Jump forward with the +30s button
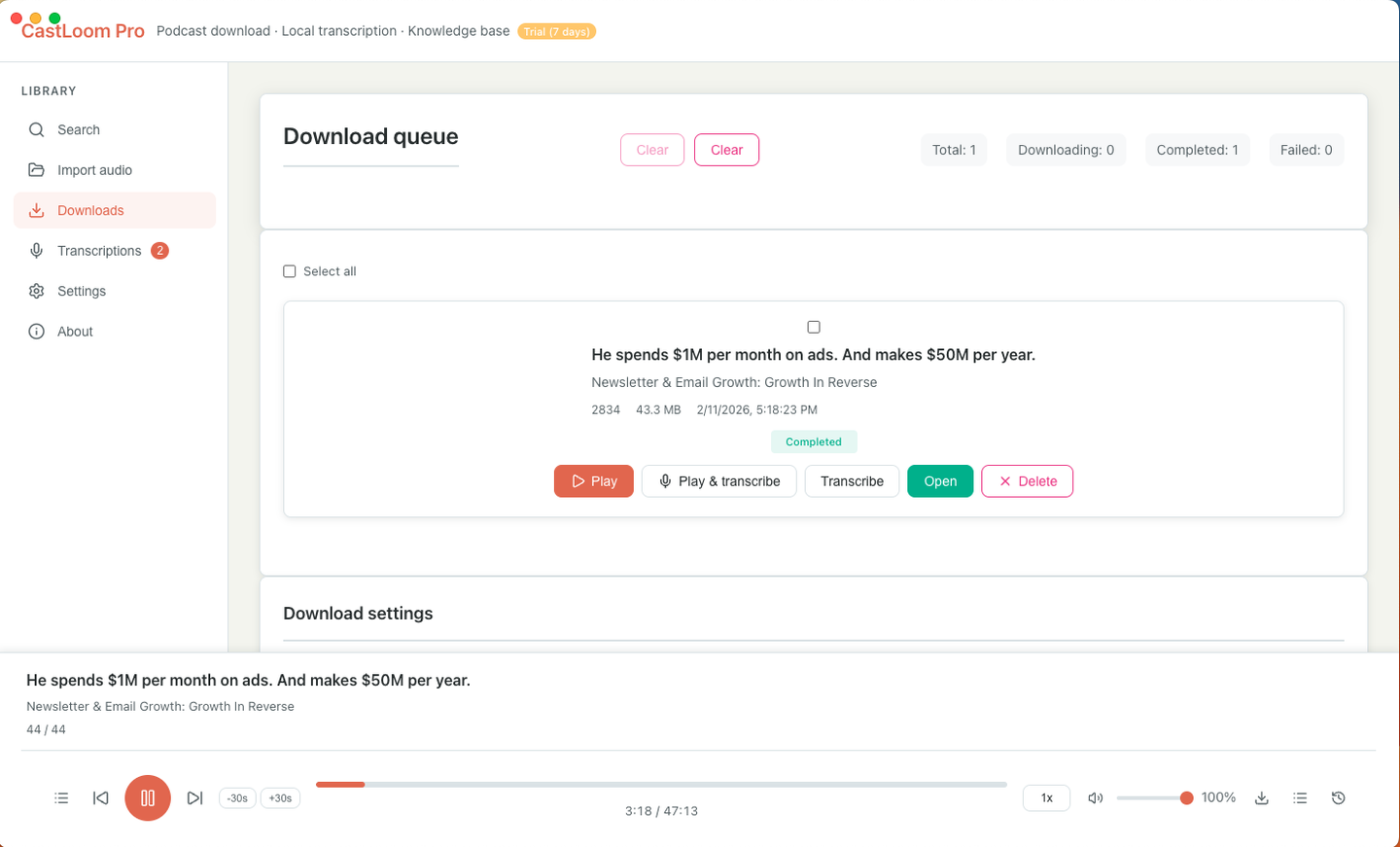The height and width of the screenshot is (847, 1400). tap(280, 798)
